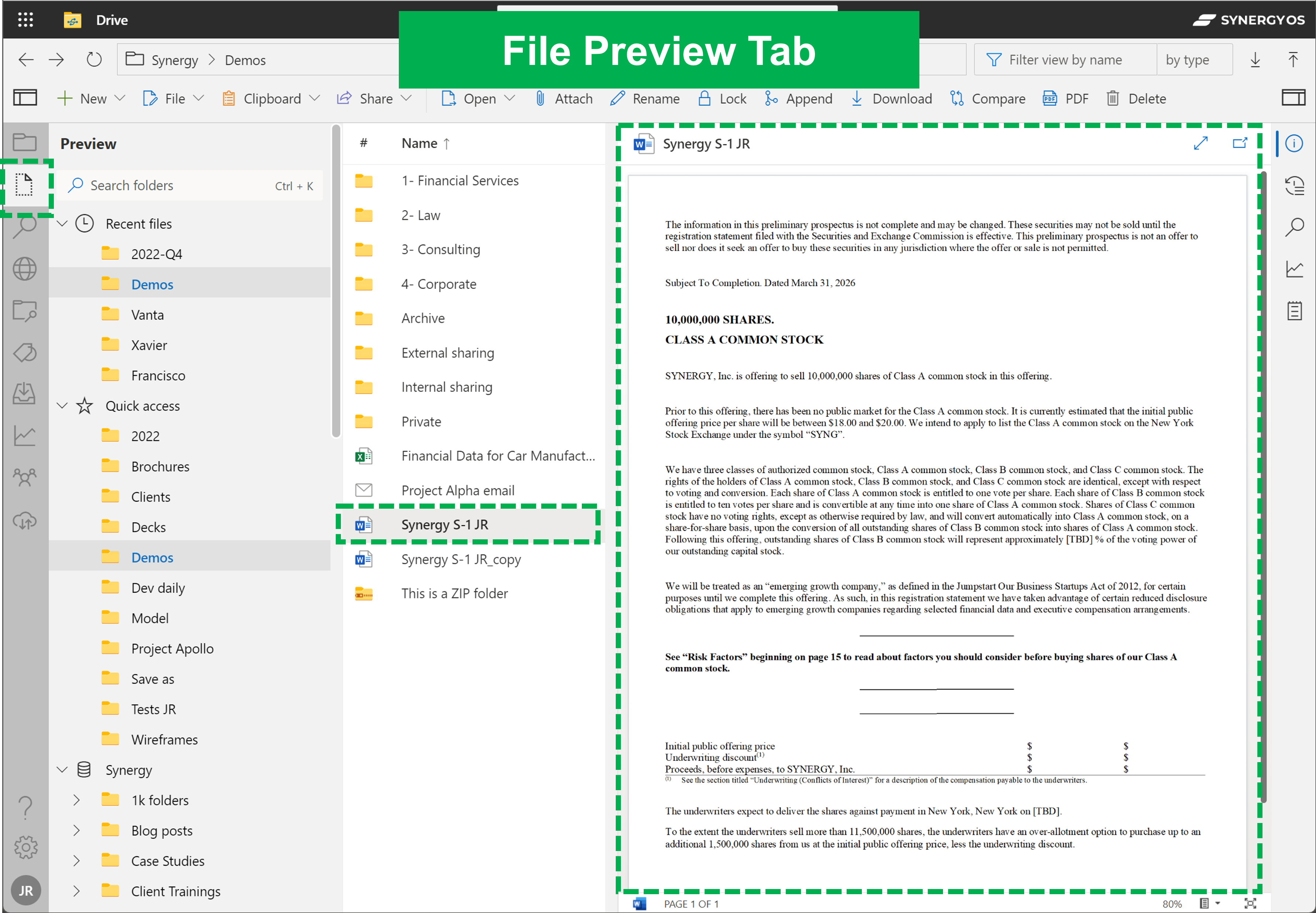
Task: Collapse the Recent files section
Action: [62, 223]
